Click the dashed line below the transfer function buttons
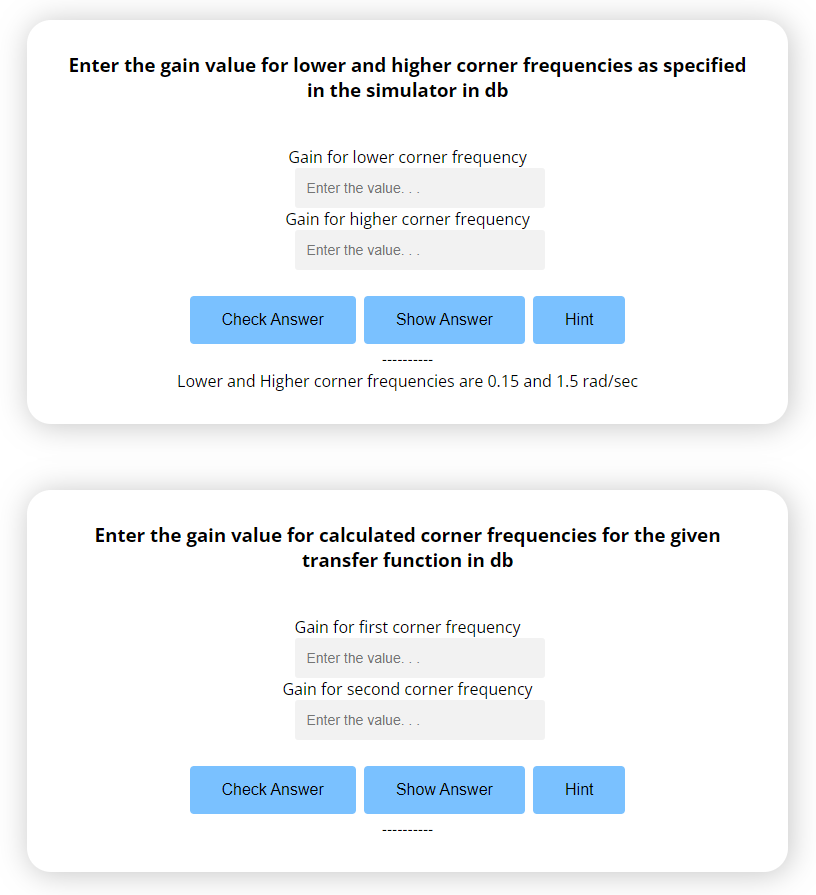816x895 pixels. pyautogui.click(x=407, y=830)
